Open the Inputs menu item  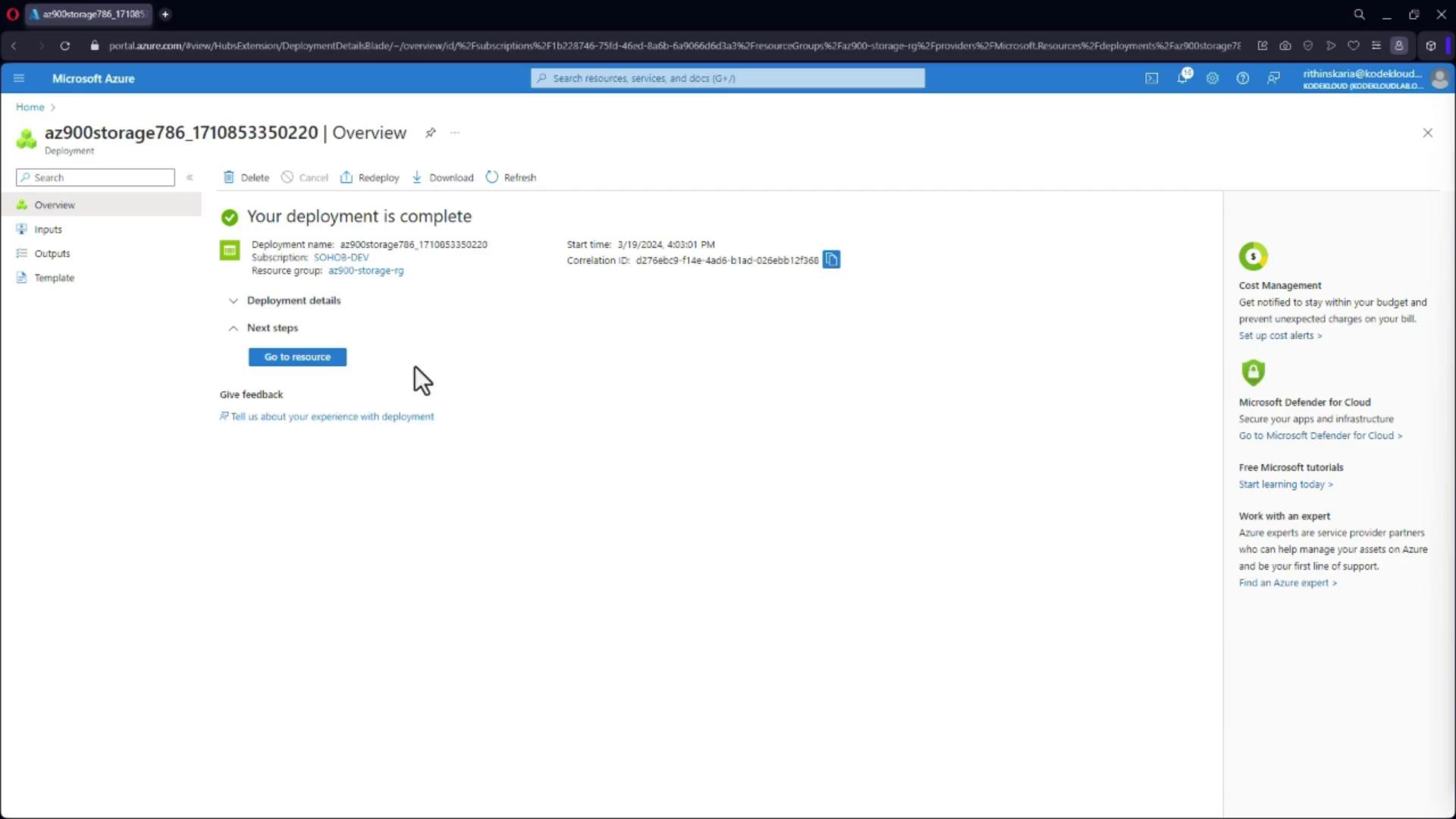48,229
